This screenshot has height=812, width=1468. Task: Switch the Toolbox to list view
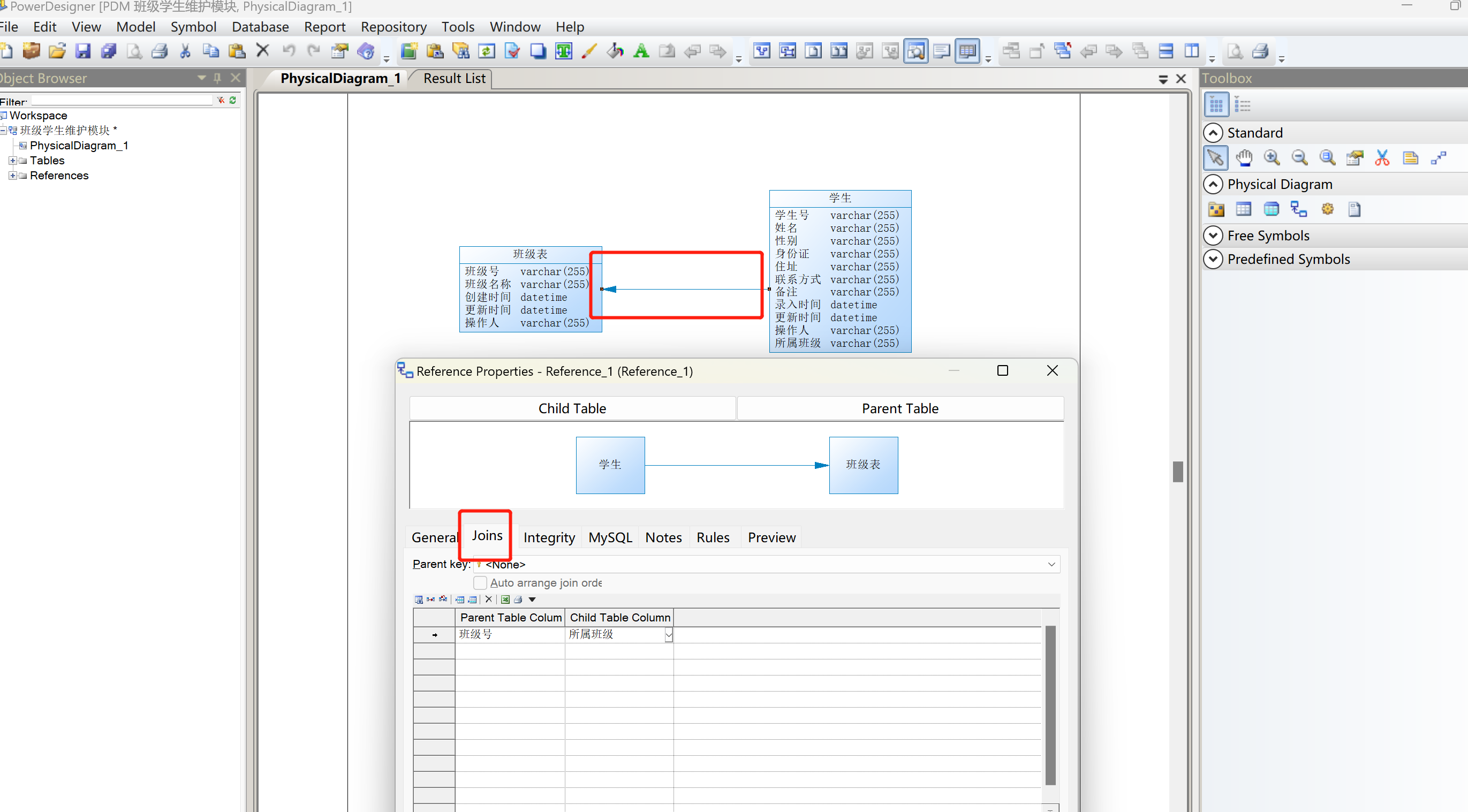coord(1242,105)
